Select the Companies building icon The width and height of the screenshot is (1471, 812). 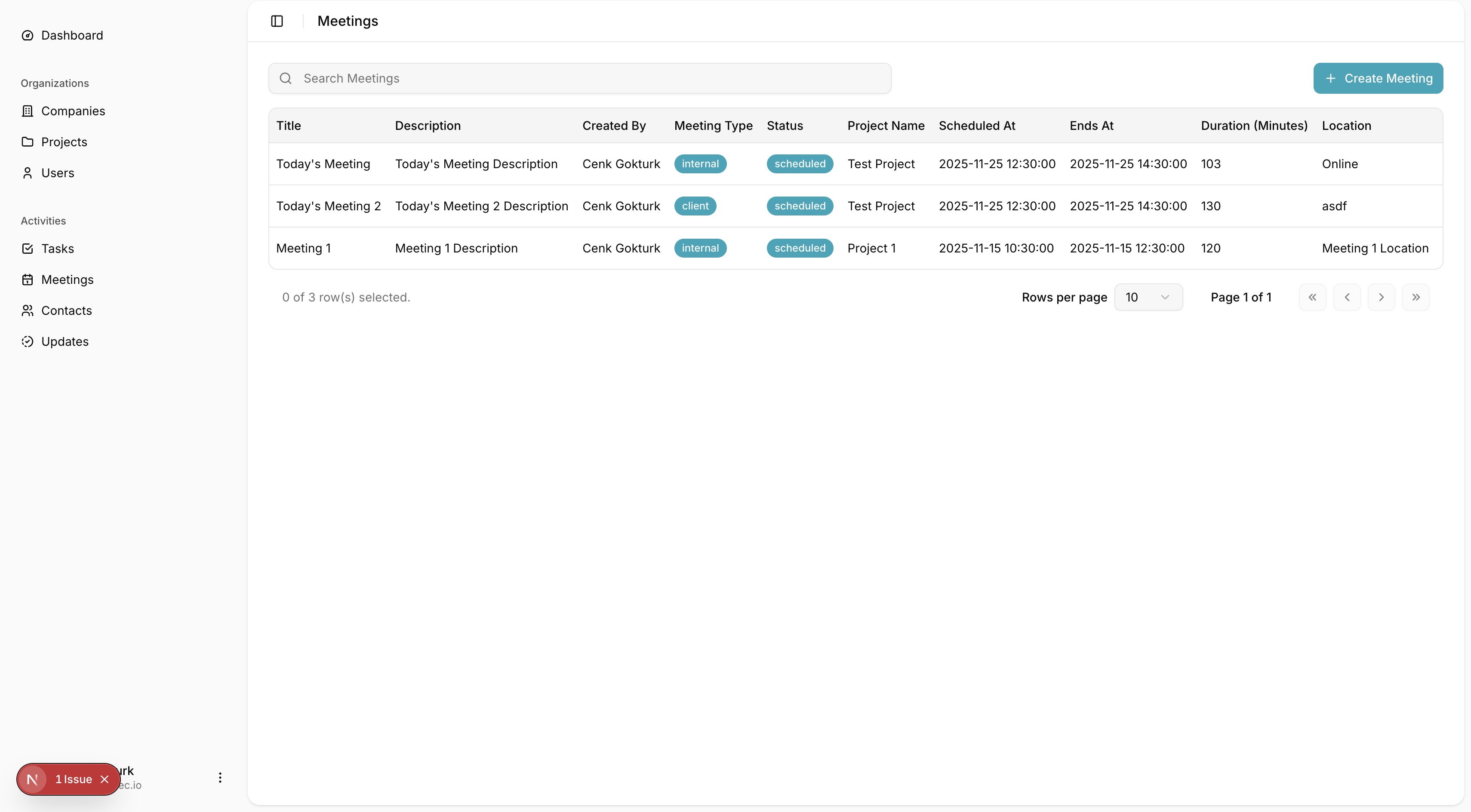coord(28,111)
